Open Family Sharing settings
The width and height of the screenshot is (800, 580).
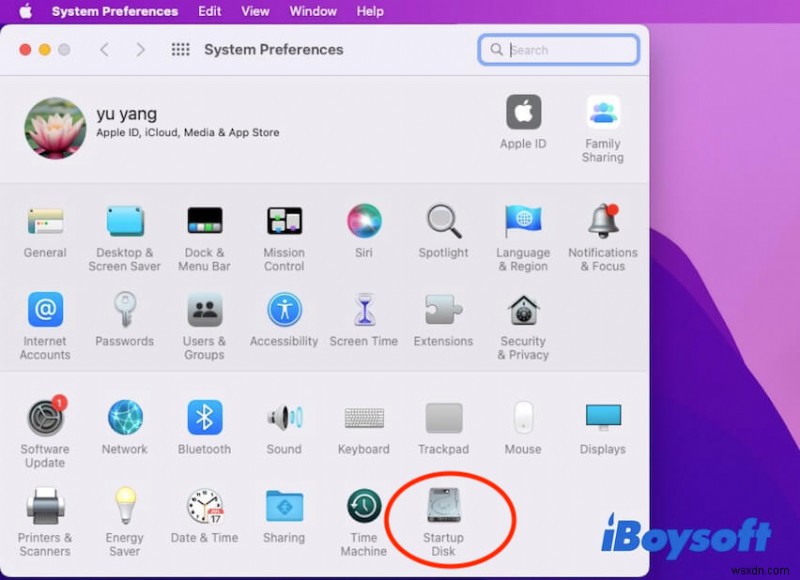point(602,112)
